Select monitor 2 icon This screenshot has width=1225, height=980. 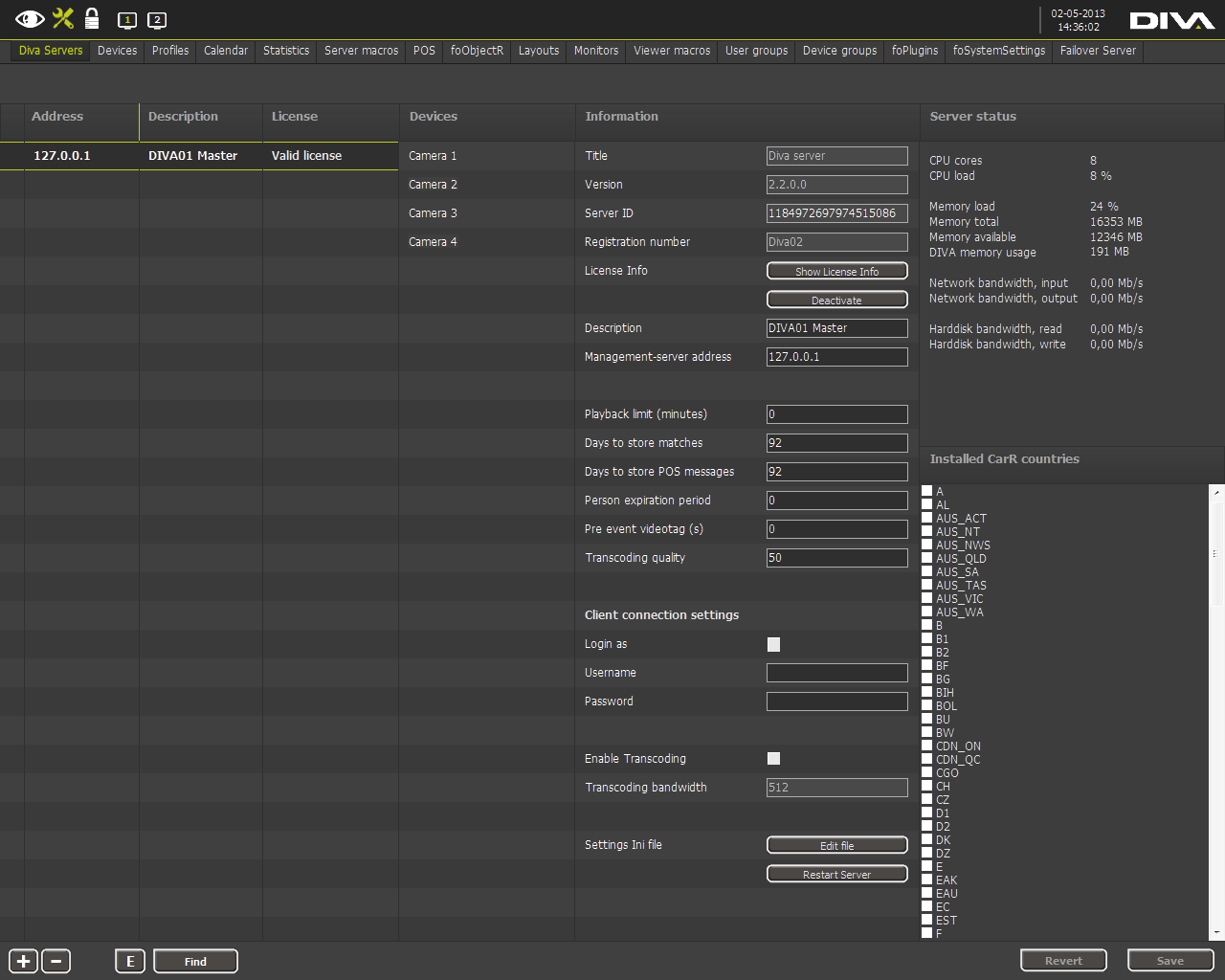(157, 20)
